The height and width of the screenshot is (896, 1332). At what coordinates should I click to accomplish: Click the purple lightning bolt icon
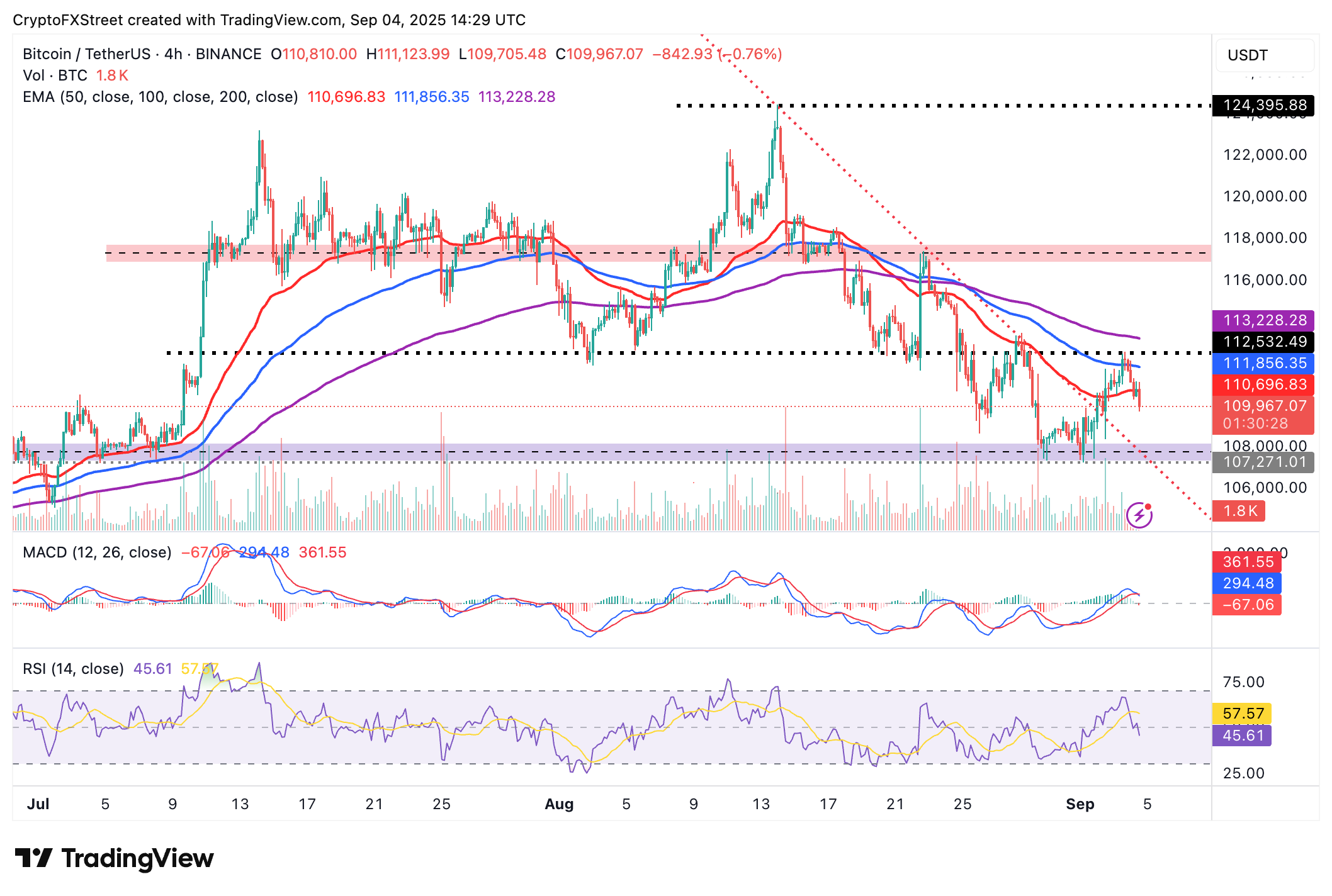(x=1139, y=516)
